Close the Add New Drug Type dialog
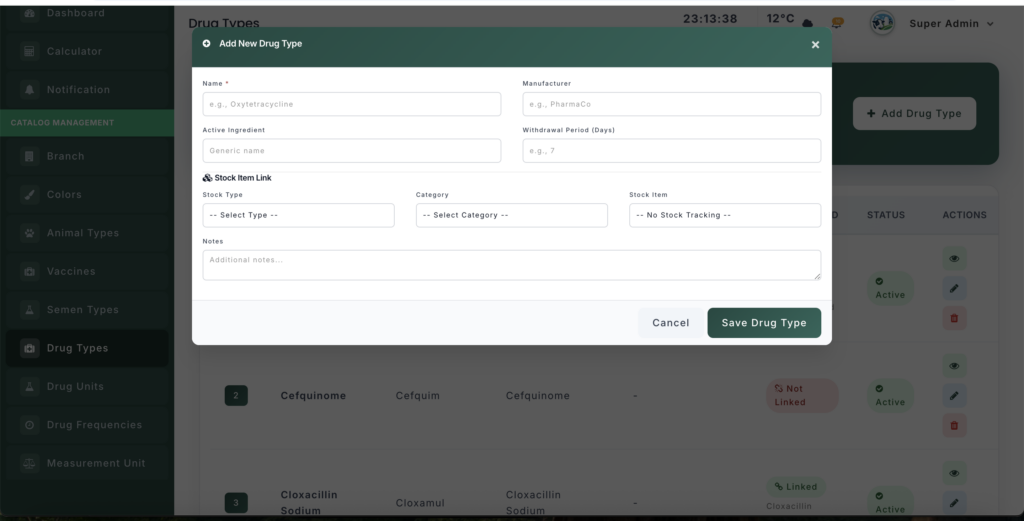 [x=815, y=45]
